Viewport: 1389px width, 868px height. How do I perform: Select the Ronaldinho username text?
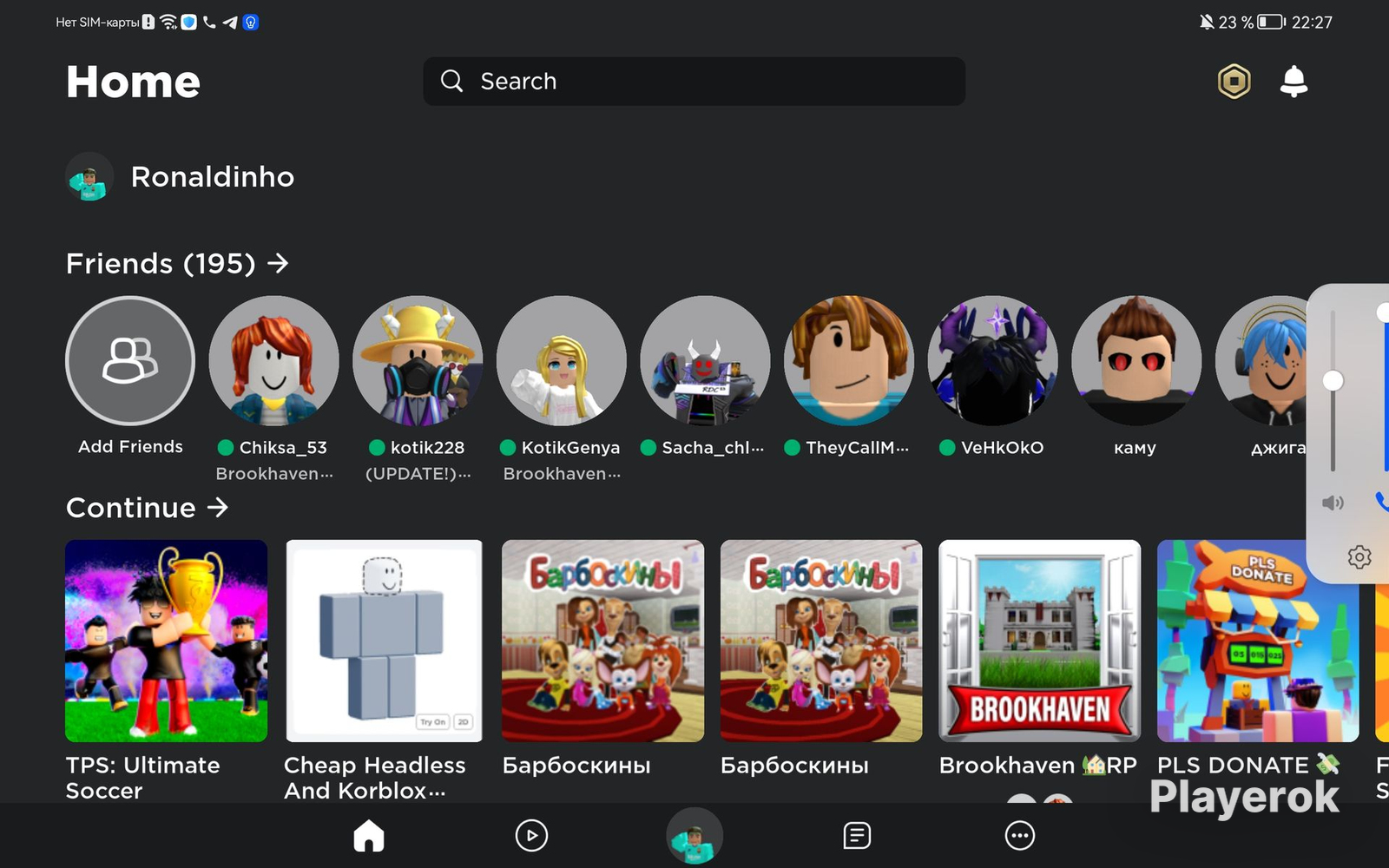(x=213, y=177)
